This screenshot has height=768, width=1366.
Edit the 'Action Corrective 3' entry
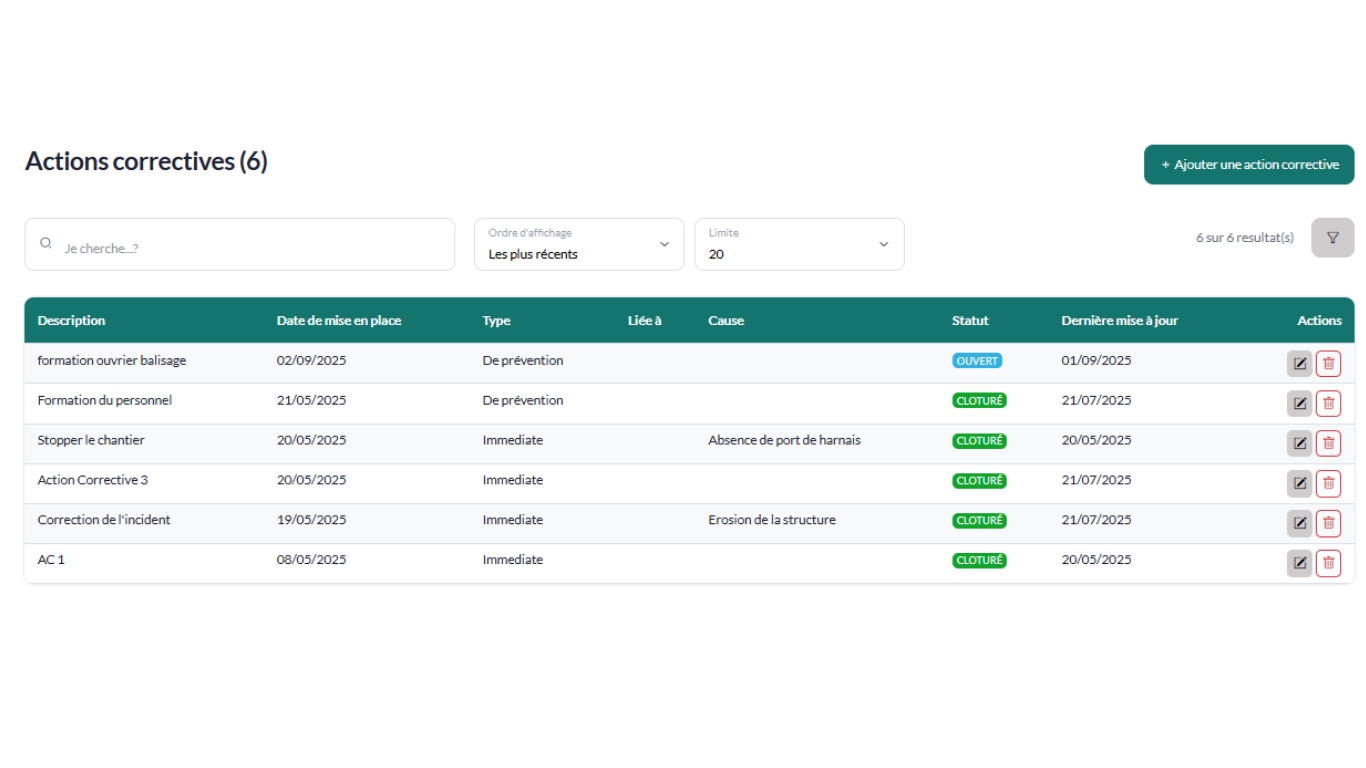pyautogui.click(x=1299, y=483)
